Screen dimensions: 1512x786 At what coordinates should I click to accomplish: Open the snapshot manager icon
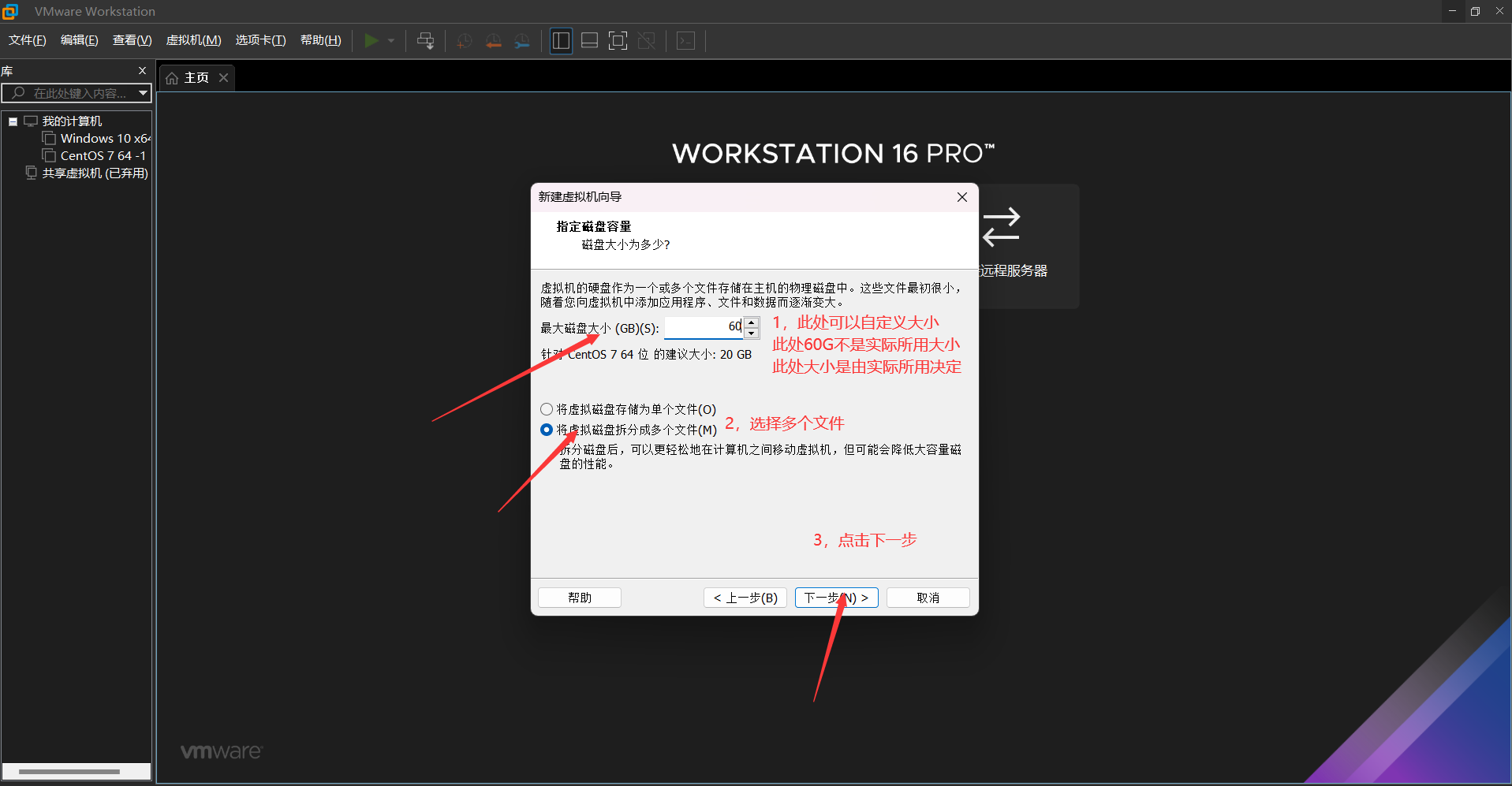pos(522,41)
